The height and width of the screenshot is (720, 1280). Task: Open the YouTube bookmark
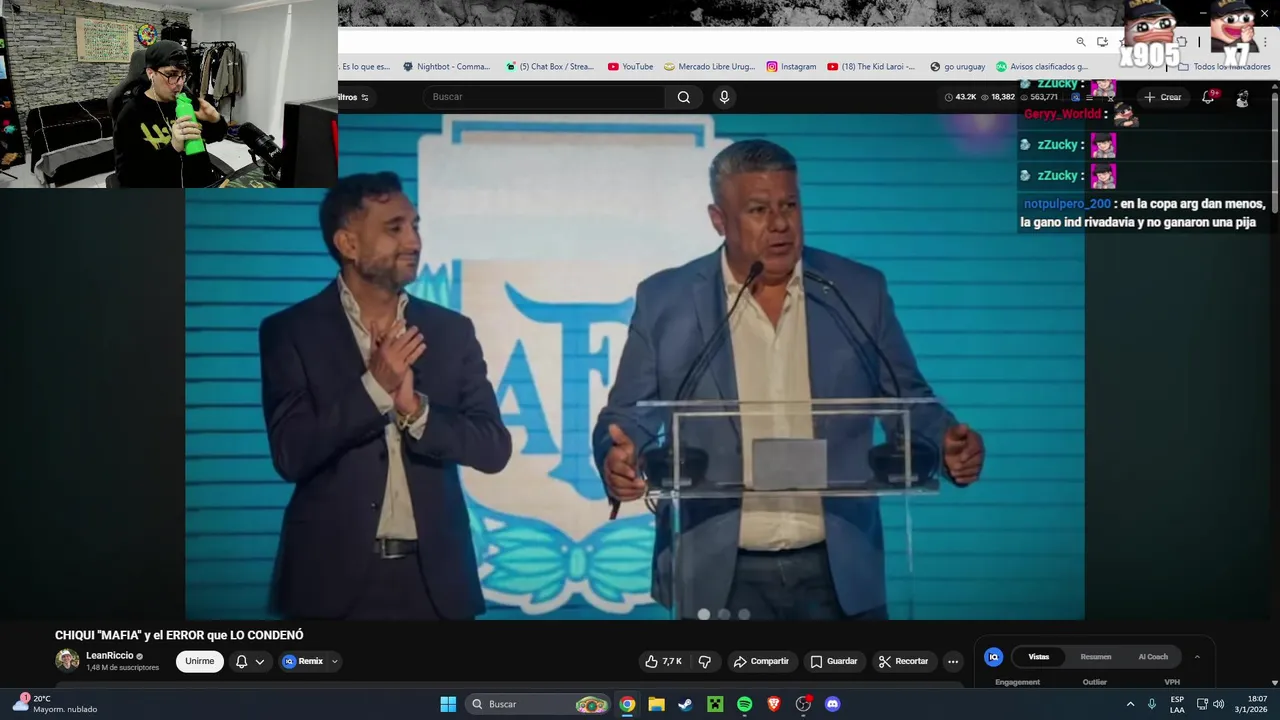tap(630, 67)
